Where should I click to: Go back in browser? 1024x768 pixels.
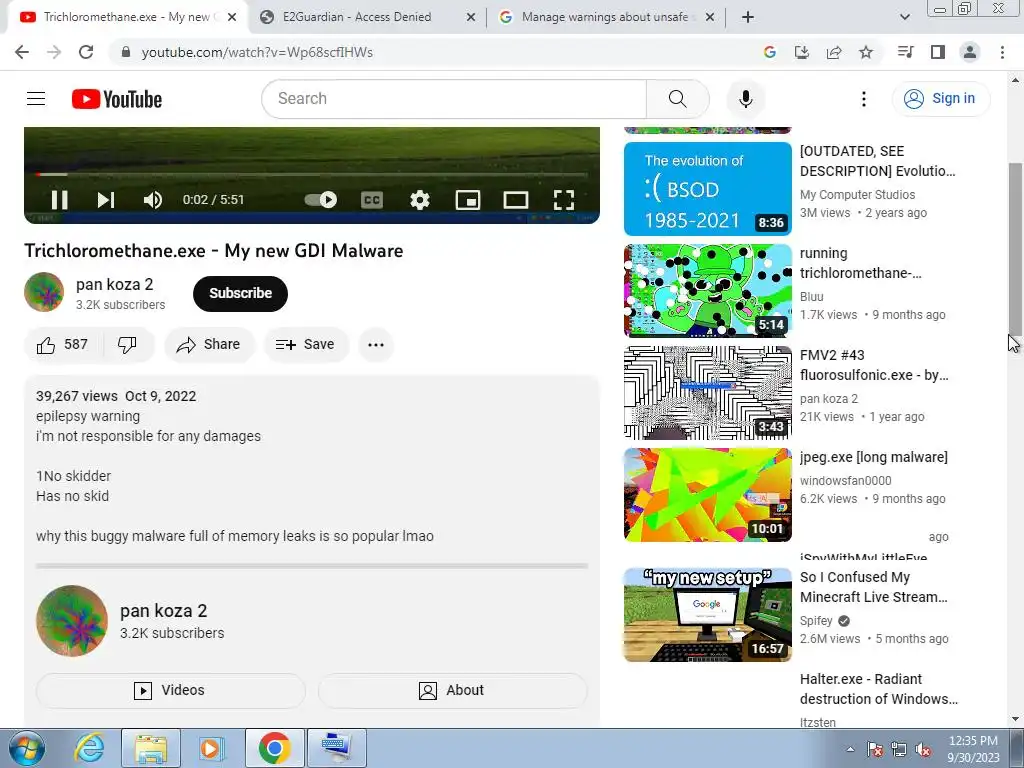[x=22, y=52]
